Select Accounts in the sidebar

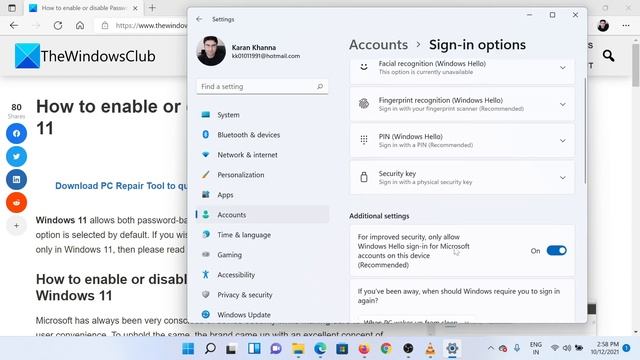262,215
